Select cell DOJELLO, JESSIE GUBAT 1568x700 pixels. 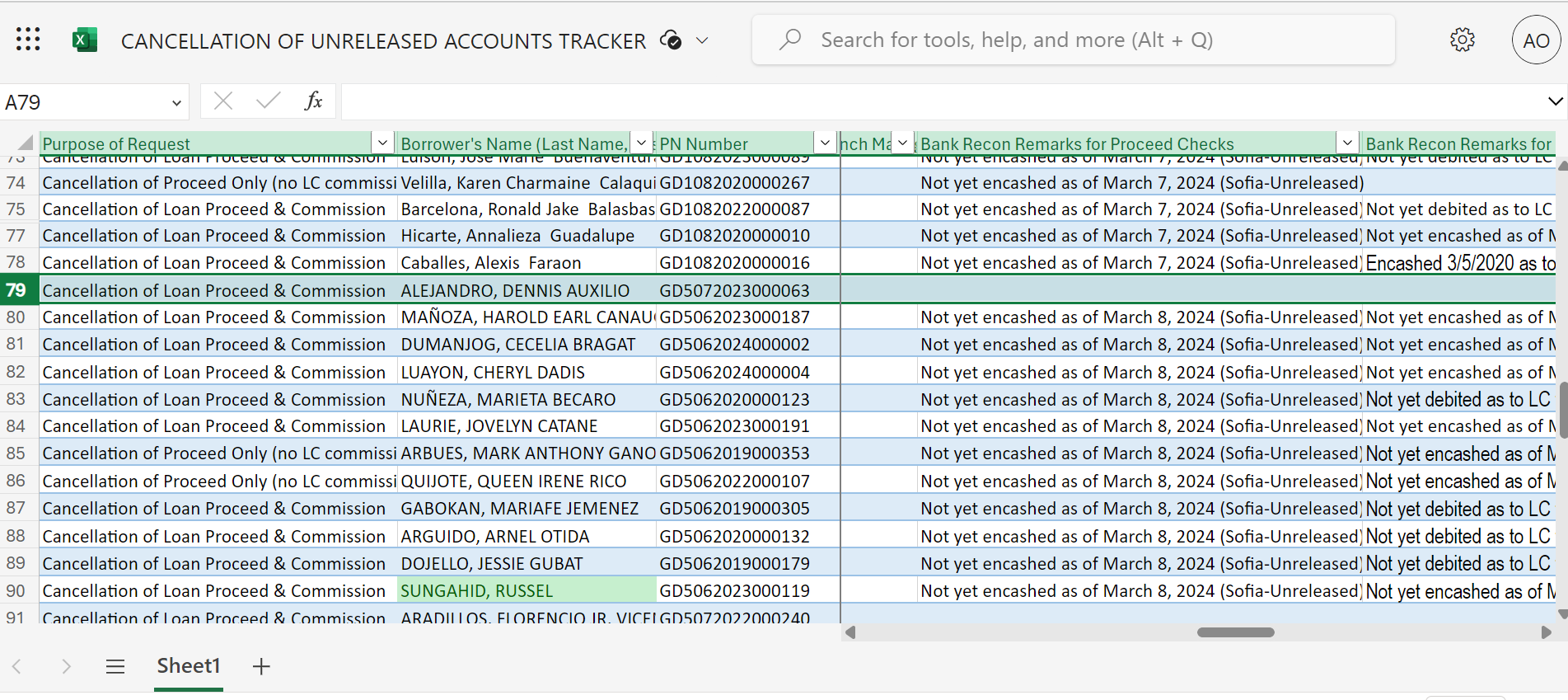527,564
